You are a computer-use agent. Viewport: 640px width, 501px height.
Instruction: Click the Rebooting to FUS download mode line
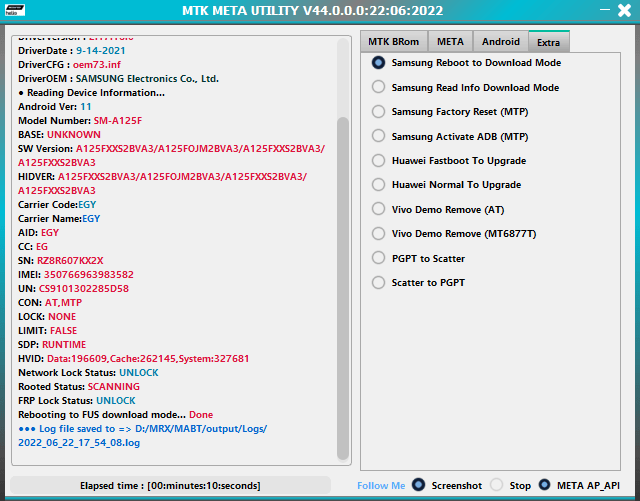[x=116, y=415]
